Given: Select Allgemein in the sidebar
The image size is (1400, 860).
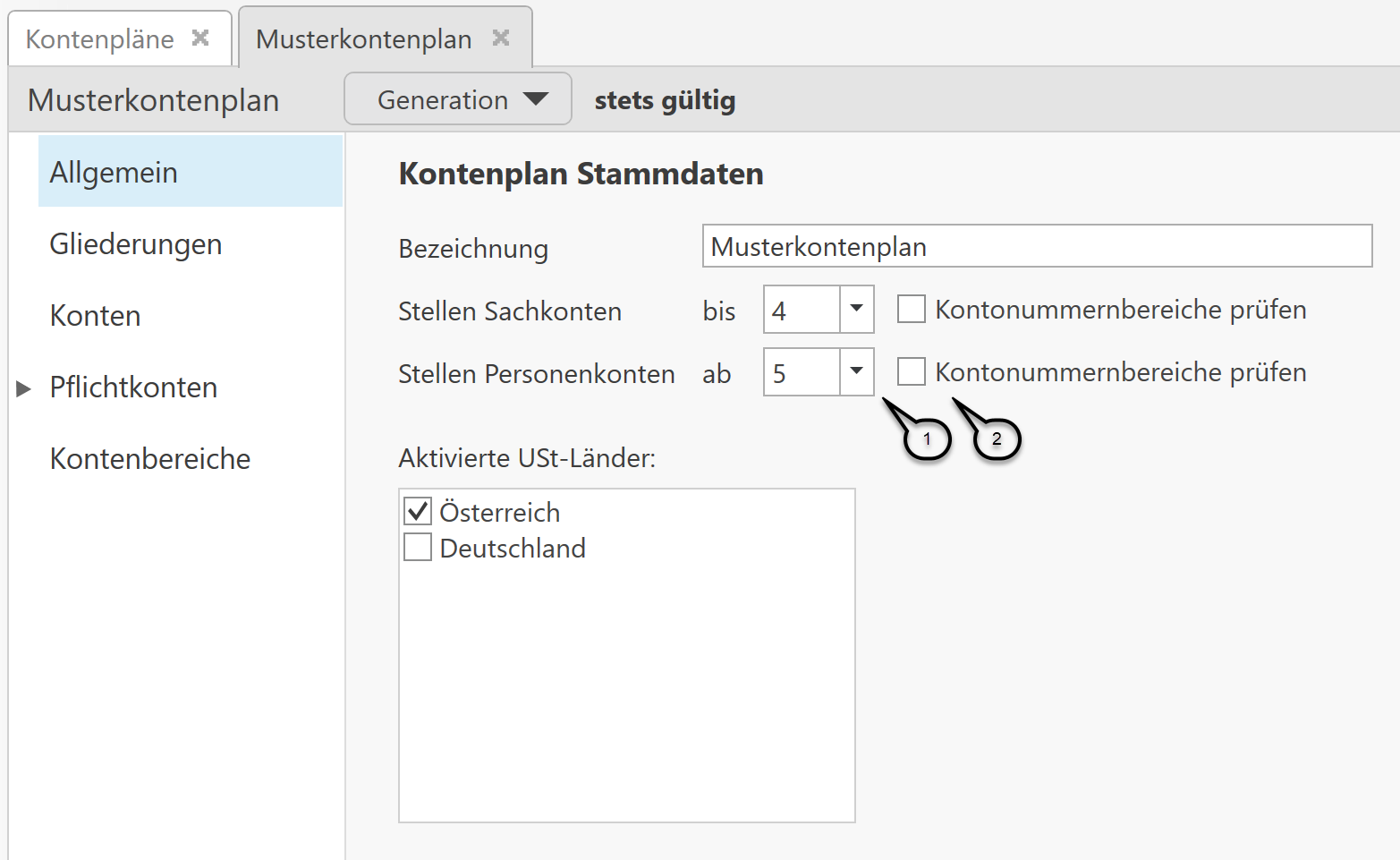Looking at the screenshot, I should tap(114, 172).
